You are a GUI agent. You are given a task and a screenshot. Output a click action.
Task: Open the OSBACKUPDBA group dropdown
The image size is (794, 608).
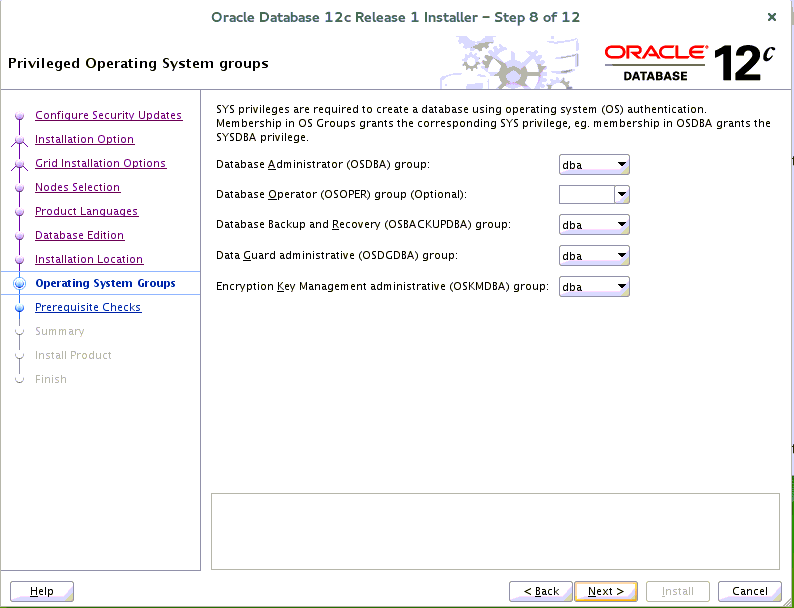594,225
